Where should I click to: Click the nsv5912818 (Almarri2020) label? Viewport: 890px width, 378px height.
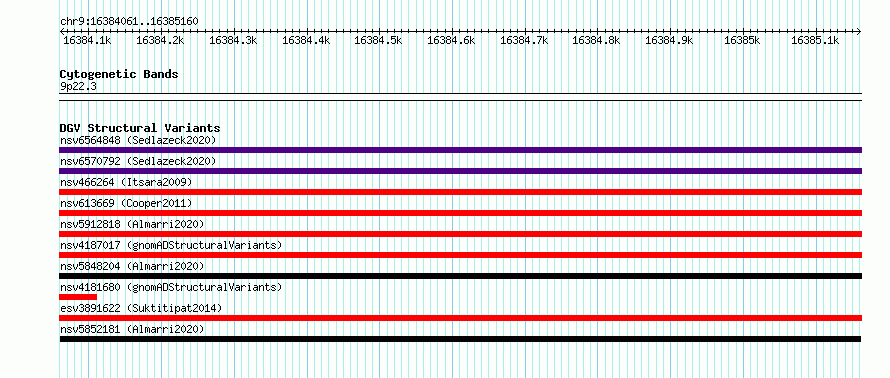132,224
